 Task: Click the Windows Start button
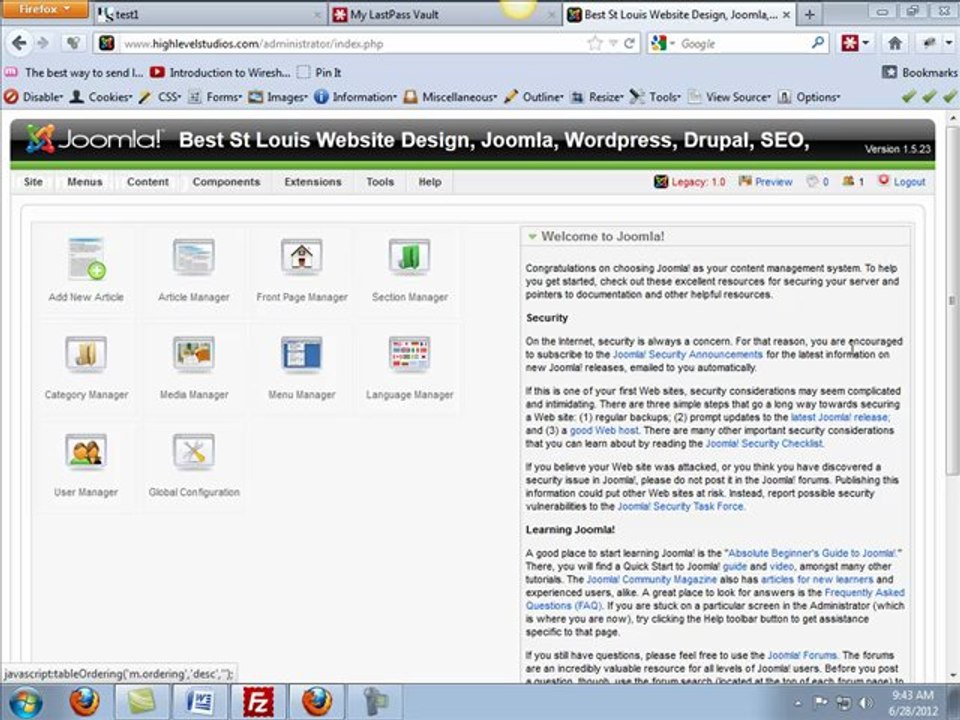(x=24, y=702)
